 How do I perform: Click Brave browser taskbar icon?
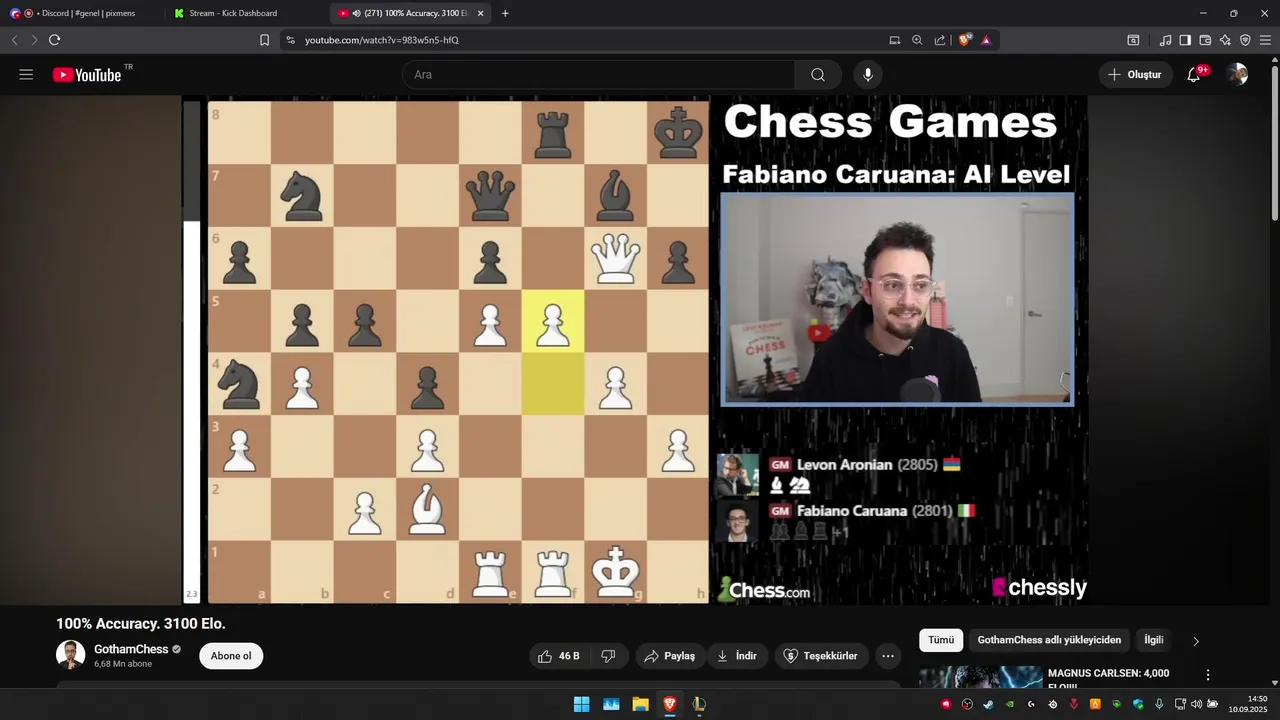[x=670, y=704]
